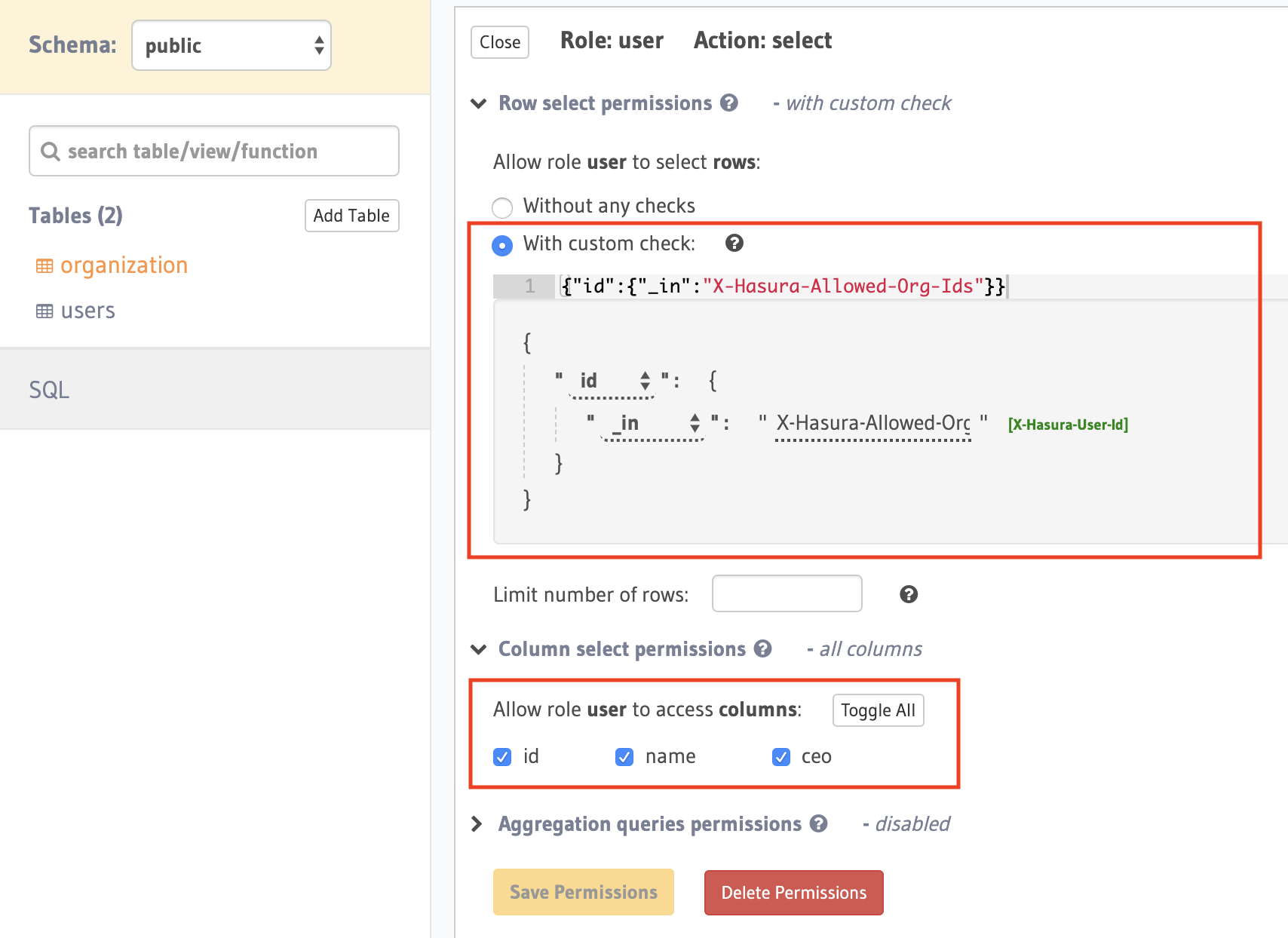Open the SQL section in sidebar
Screen dimensions: 1288x938
tap(215, 389)
